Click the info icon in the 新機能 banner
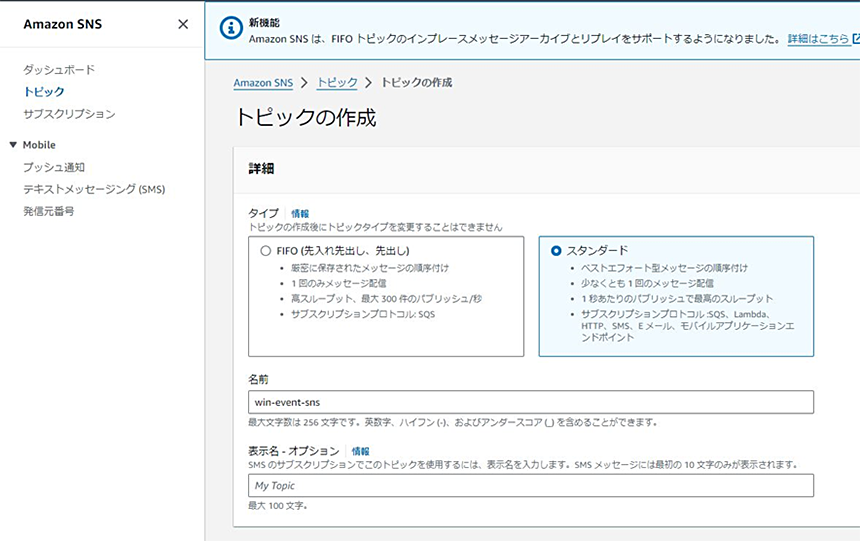The image size is (860, 541). click(231, 27)
